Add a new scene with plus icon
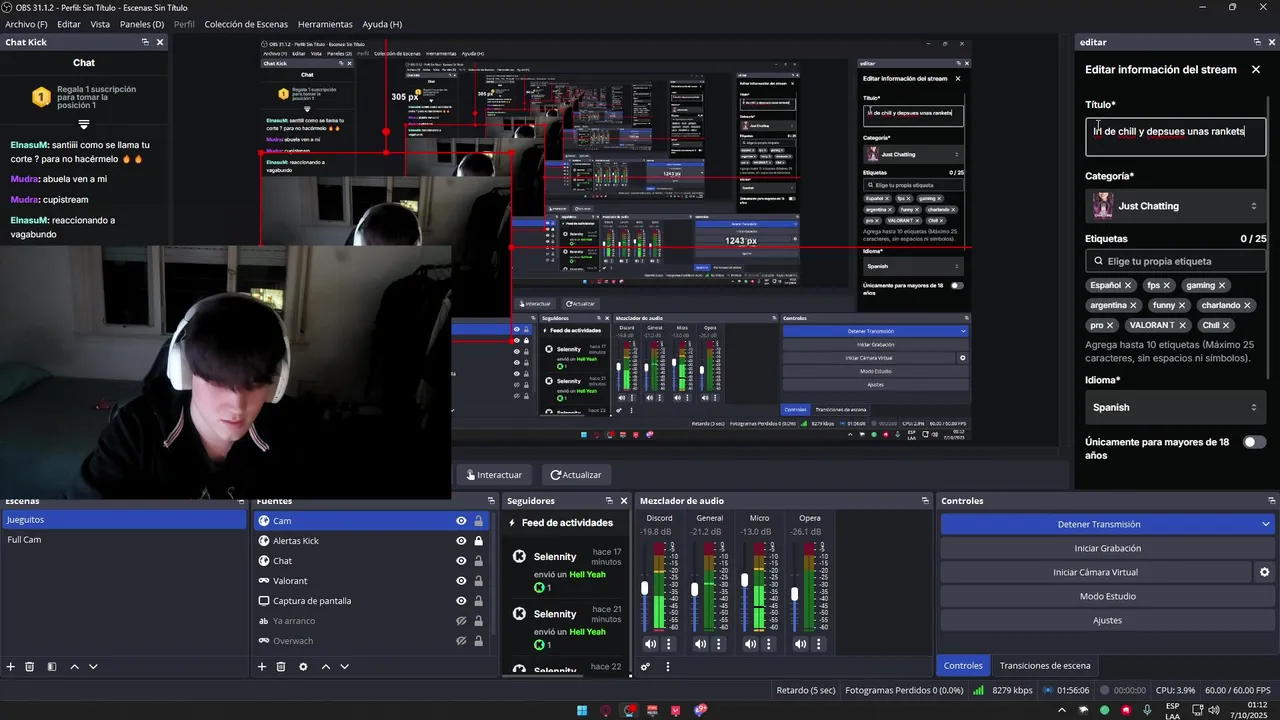Image resolution: width=1280 pixels, height=720 pixels. [11, 667]
